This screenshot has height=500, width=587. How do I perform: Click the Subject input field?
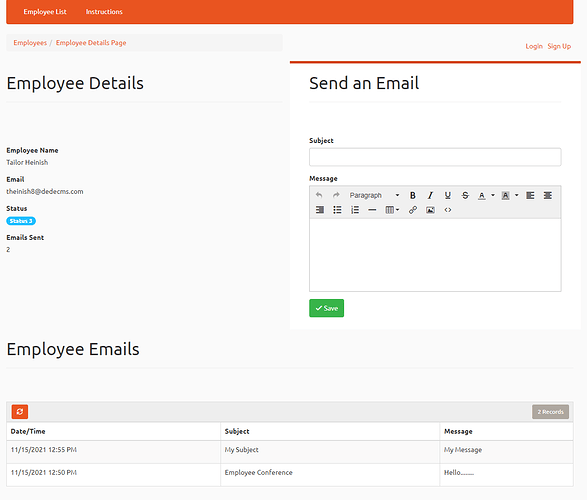point(435,157)
